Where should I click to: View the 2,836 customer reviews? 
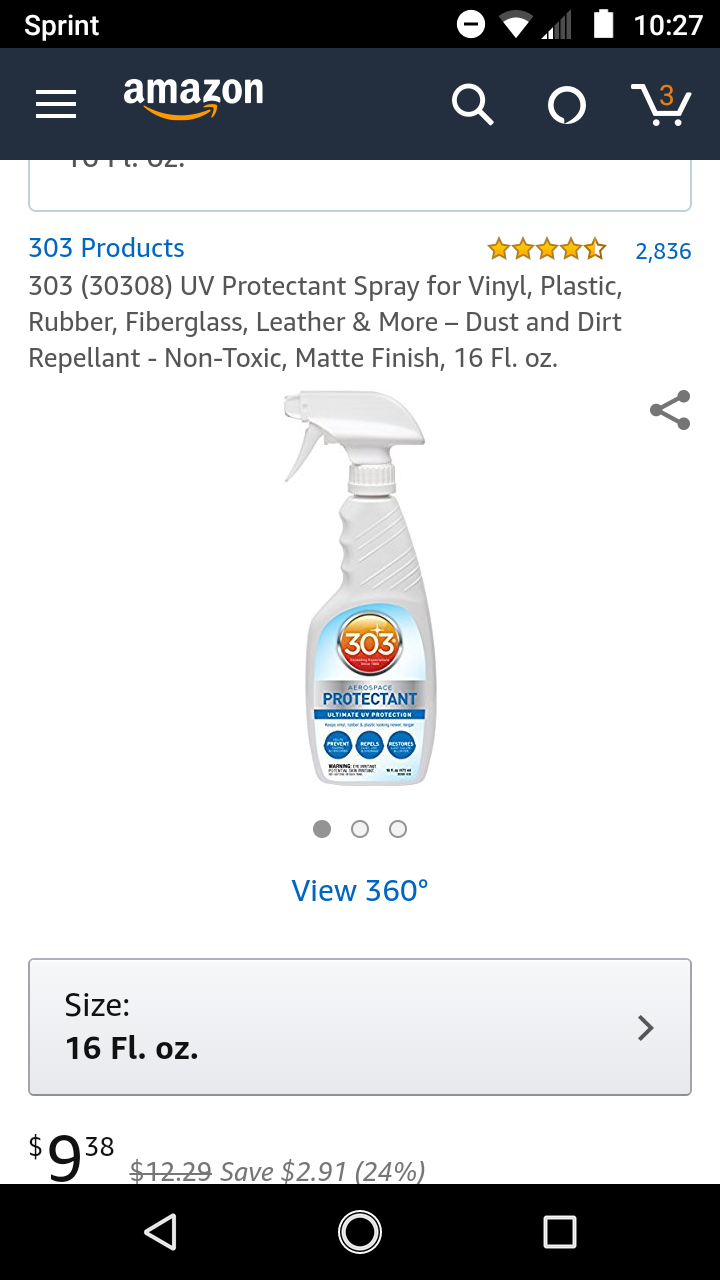coord(663,251)
